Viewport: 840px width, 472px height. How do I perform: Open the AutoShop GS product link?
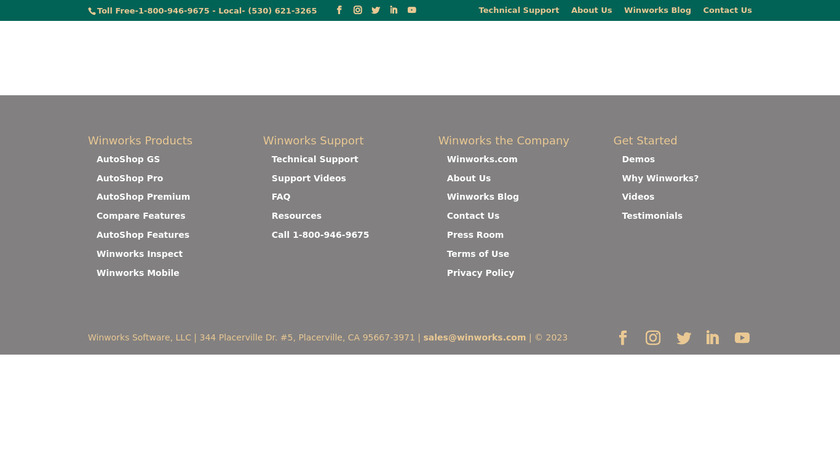[128, 159]
